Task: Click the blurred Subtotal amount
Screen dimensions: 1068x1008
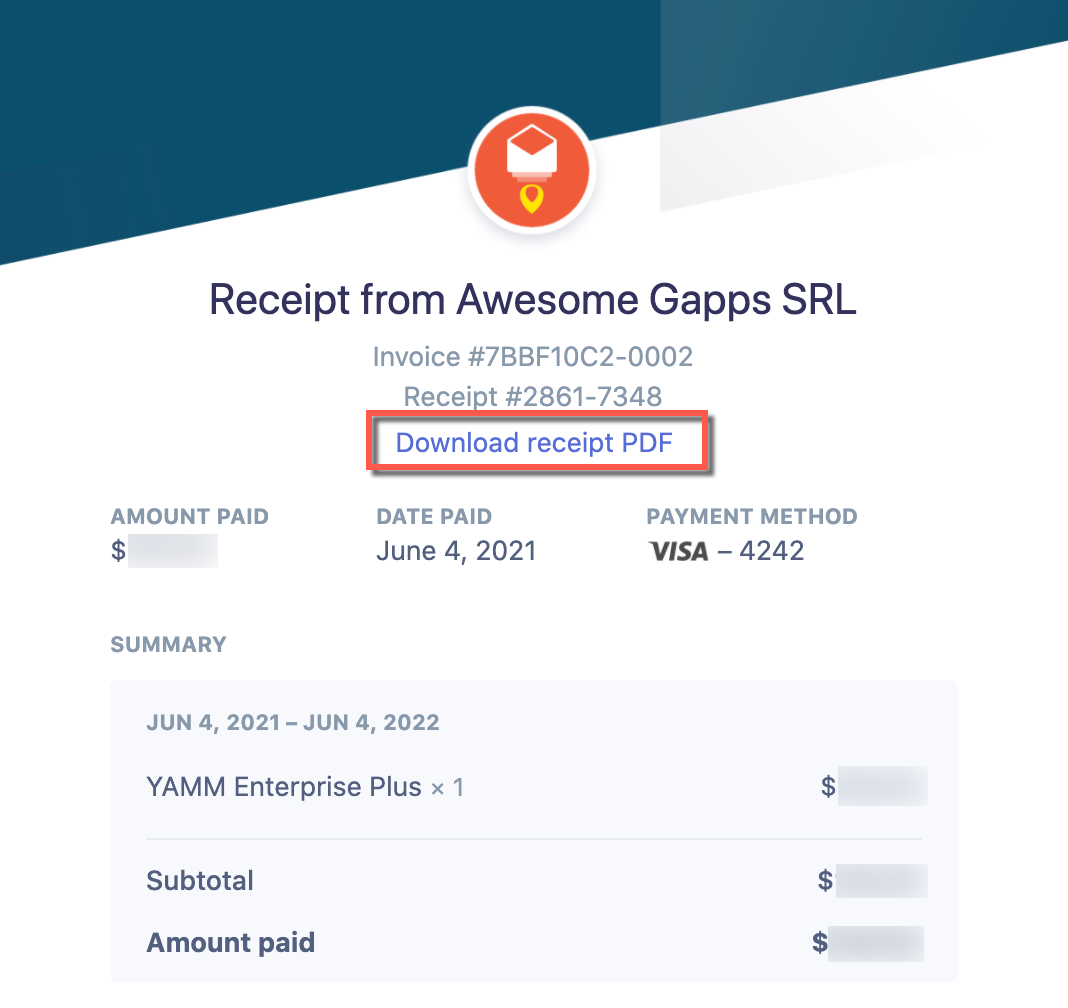Action: click(x=881, y=881)
